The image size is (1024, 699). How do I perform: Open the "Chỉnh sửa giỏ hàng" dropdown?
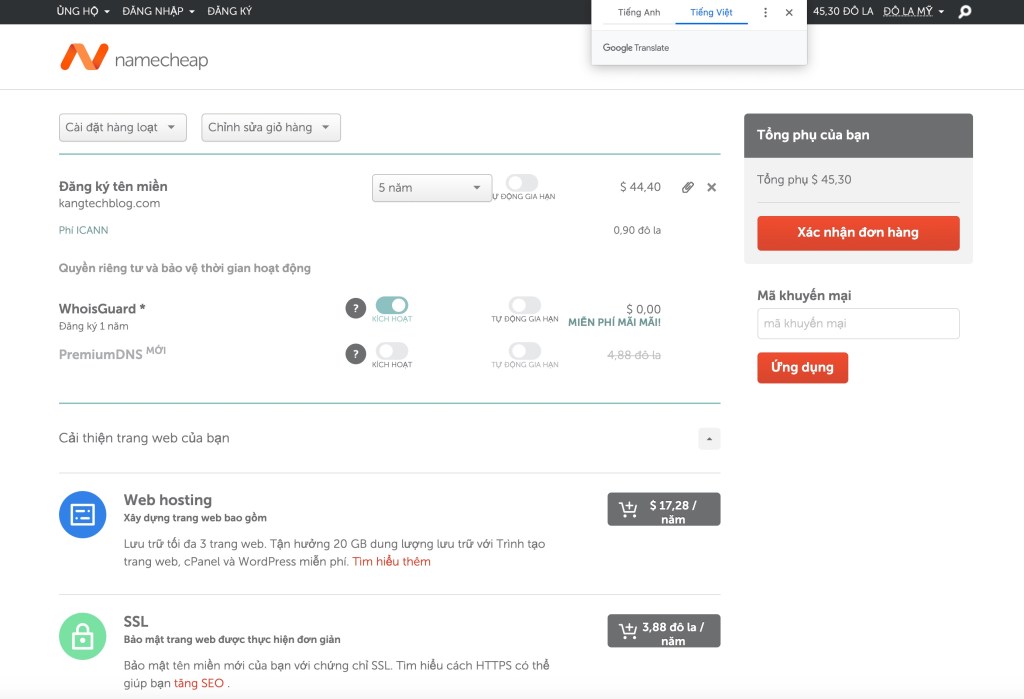point(271,128)
